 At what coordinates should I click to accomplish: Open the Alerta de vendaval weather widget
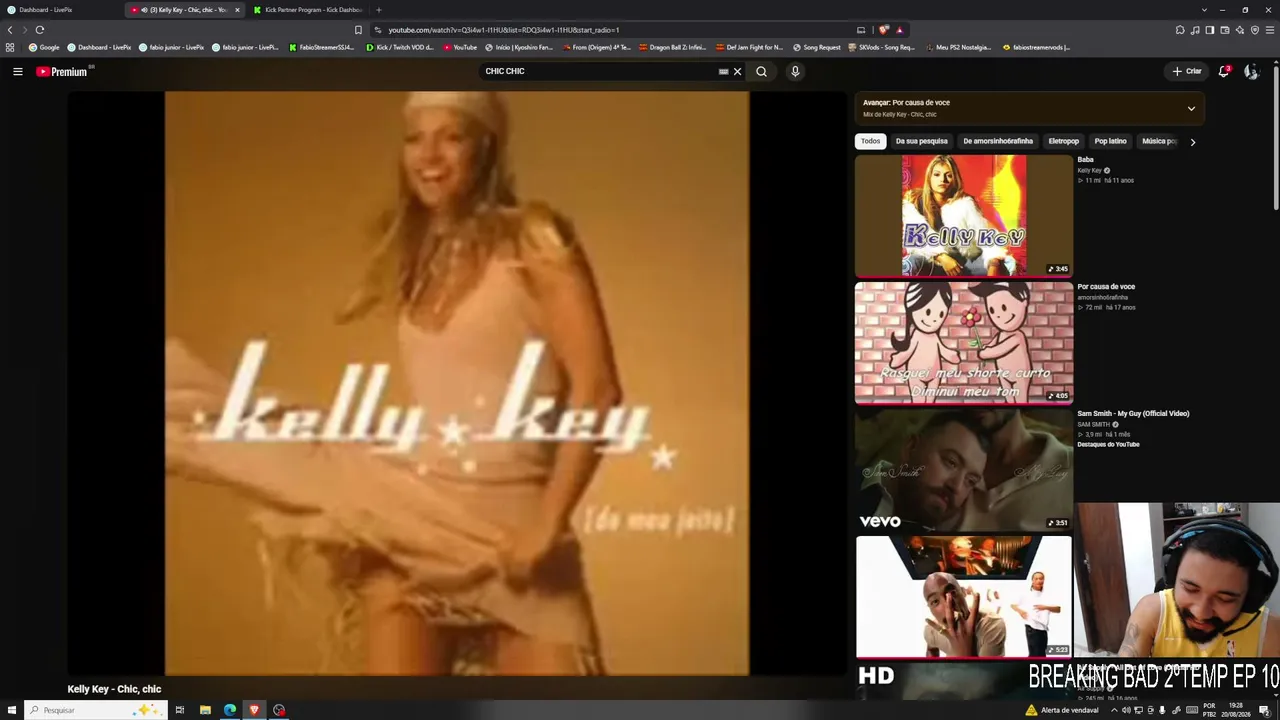point(1062,710)
